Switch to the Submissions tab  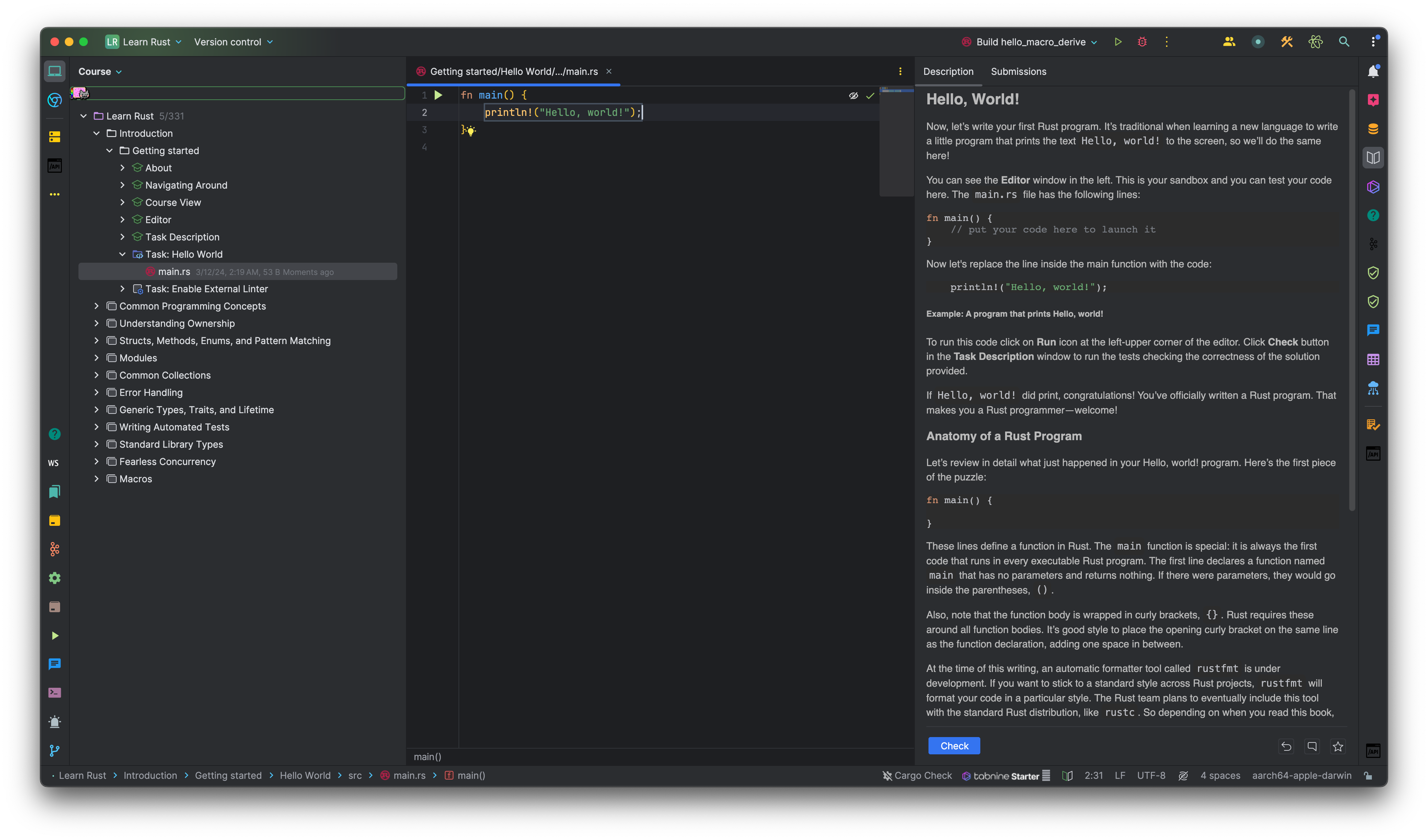click(1018, 71)
